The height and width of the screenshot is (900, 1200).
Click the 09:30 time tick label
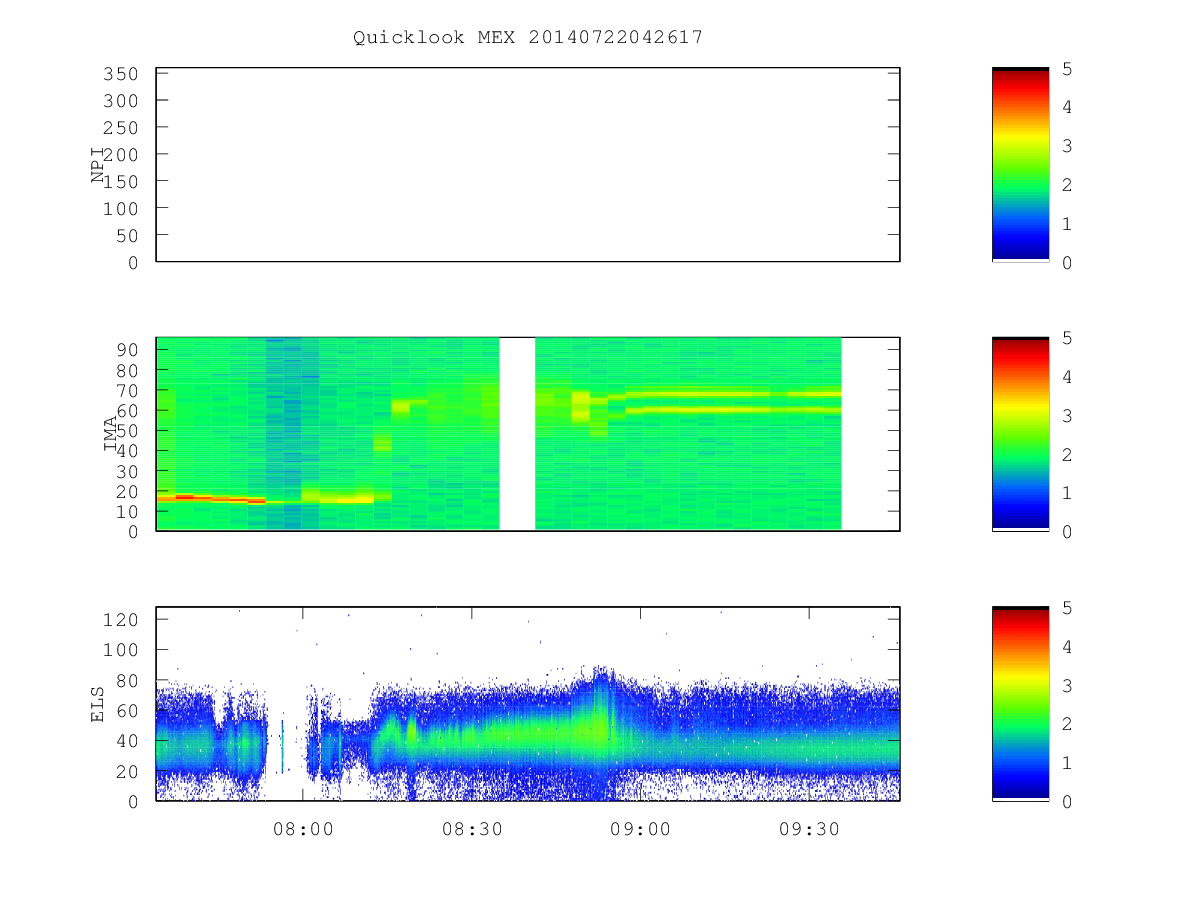point(809,829)
